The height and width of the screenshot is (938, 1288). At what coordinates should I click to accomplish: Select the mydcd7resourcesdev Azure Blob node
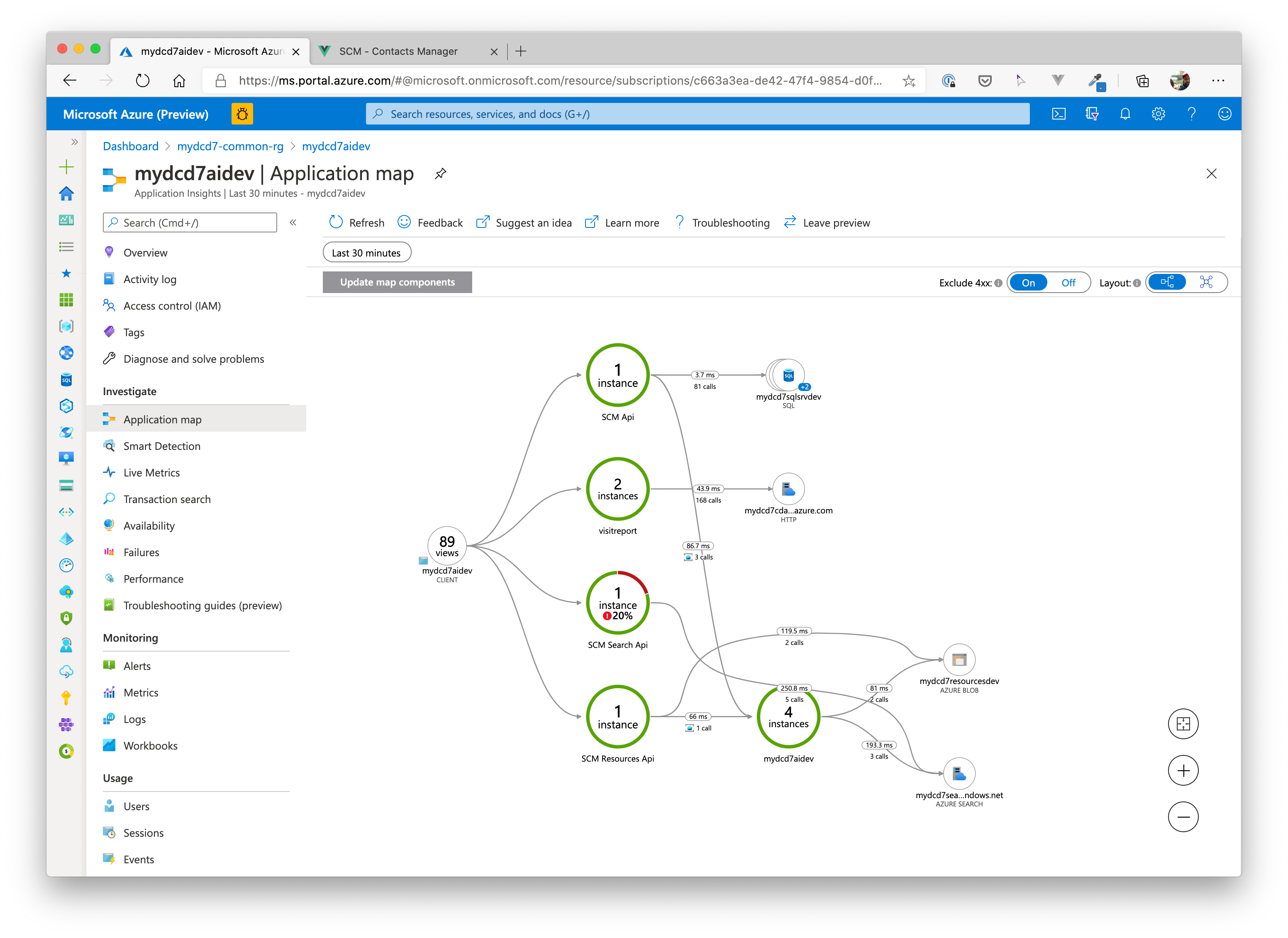[959, 660]
